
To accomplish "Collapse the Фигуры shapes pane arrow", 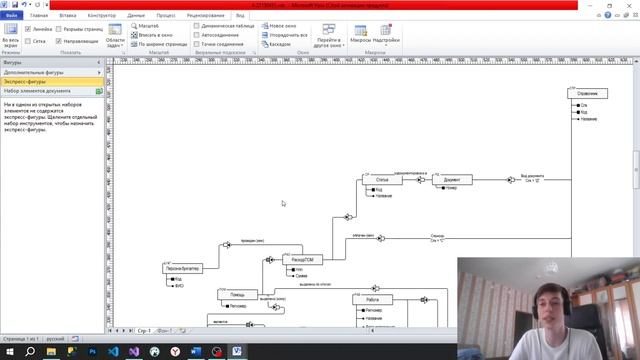I will 99,62.
